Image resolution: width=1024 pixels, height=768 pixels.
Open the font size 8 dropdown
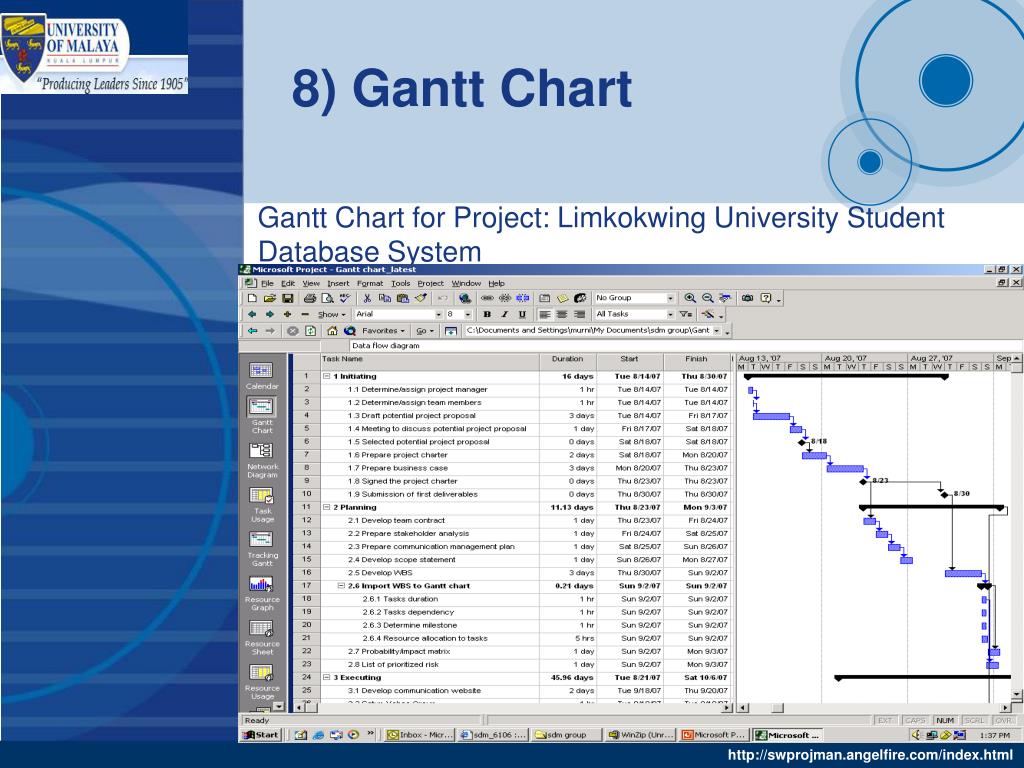[468, 314]
